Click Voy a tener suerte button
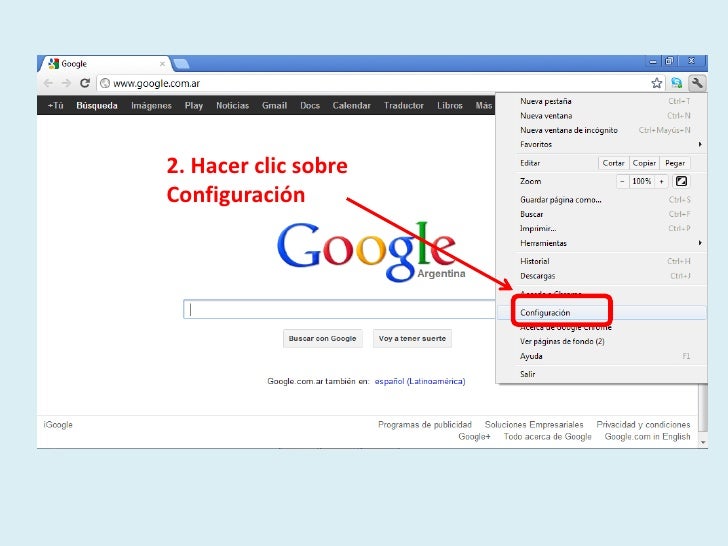 pos(412,338)
